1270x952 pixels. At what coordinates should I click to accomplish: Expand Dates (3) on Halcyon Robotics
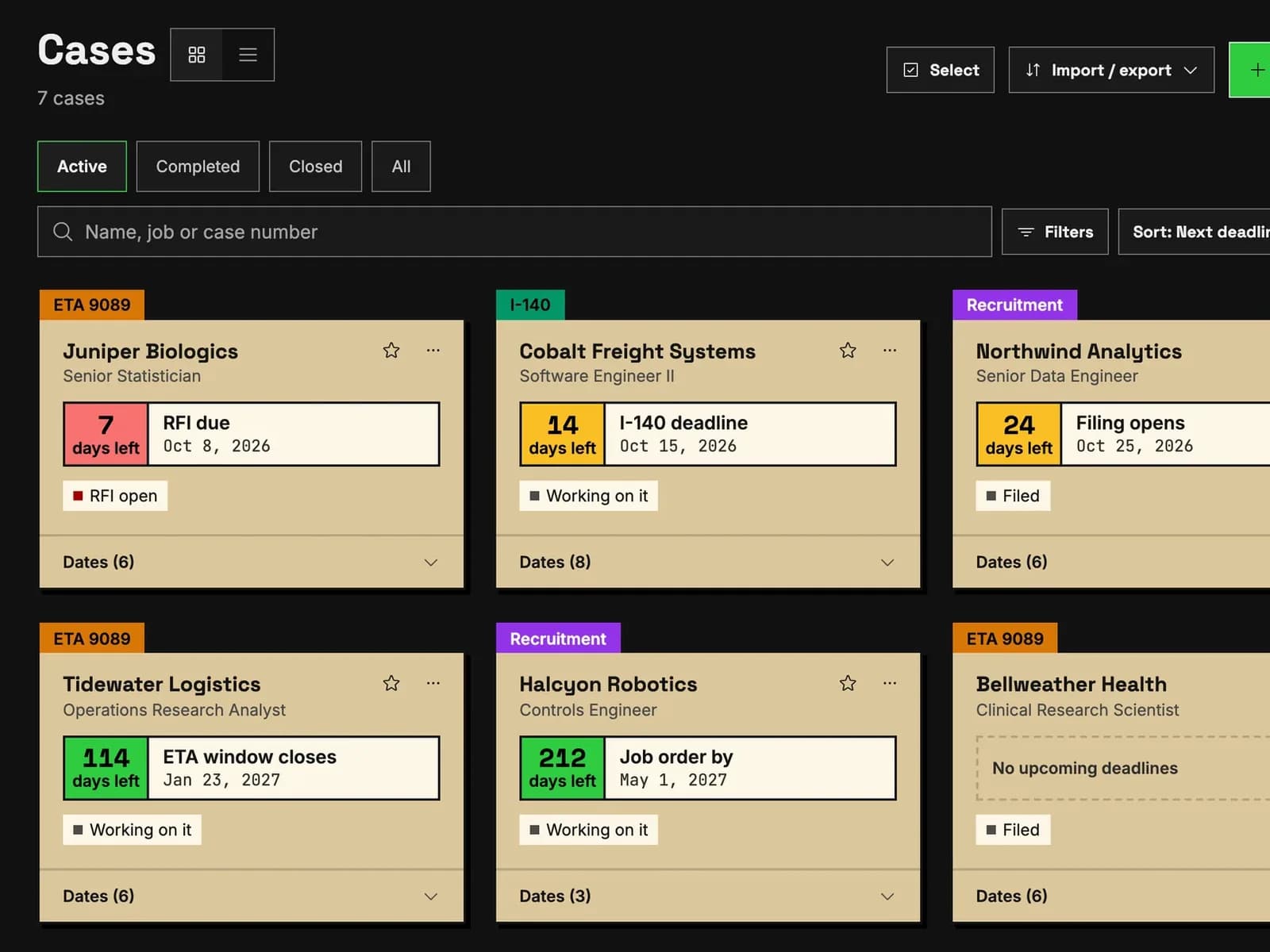pos(707,896)
